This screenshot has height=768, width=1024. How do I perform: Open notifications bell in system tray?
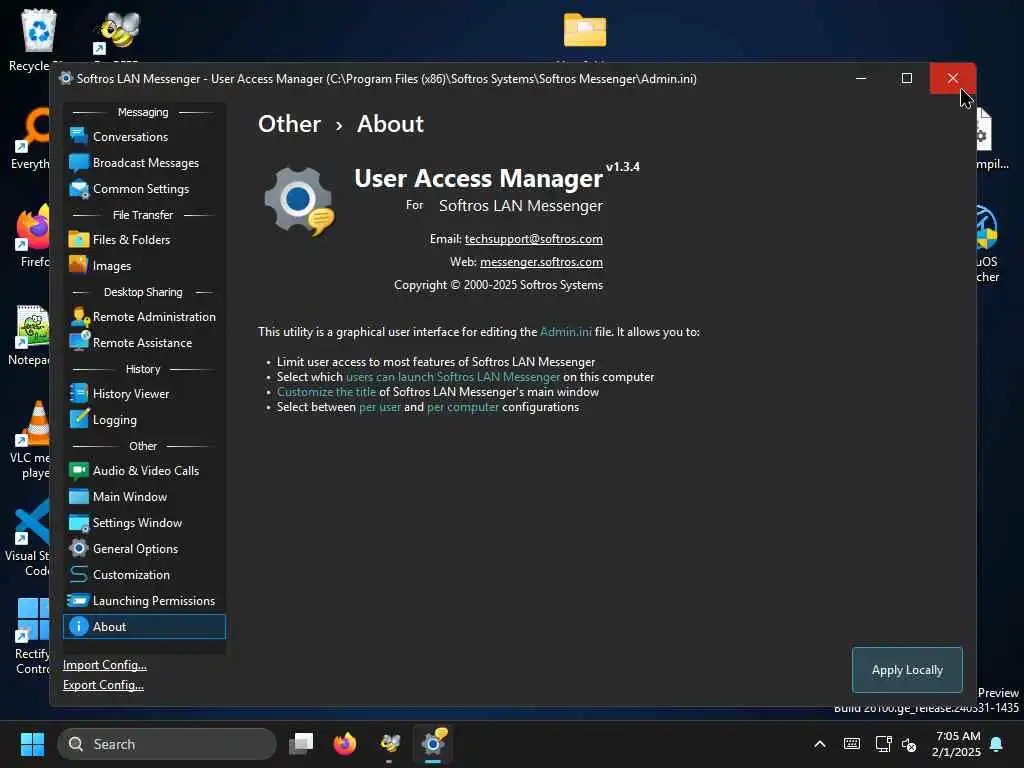(997, 744)
